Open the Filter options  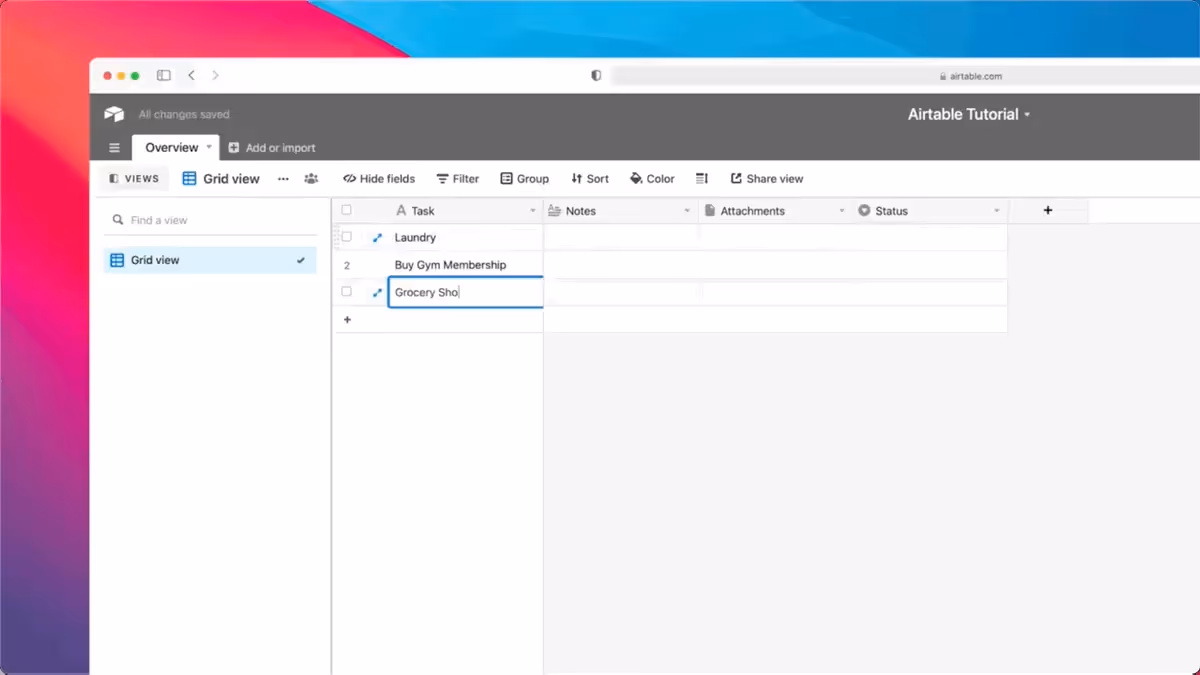click(x=457, y=178)
